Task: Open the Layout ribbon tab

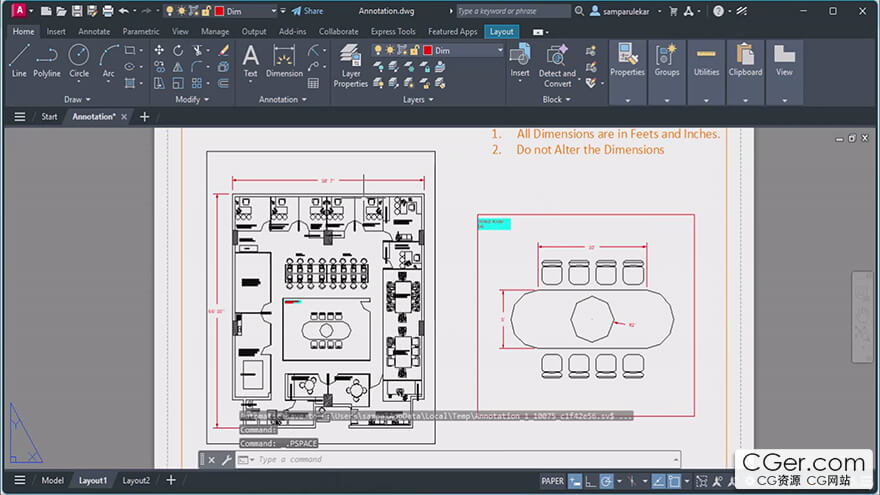Action: 501,31
